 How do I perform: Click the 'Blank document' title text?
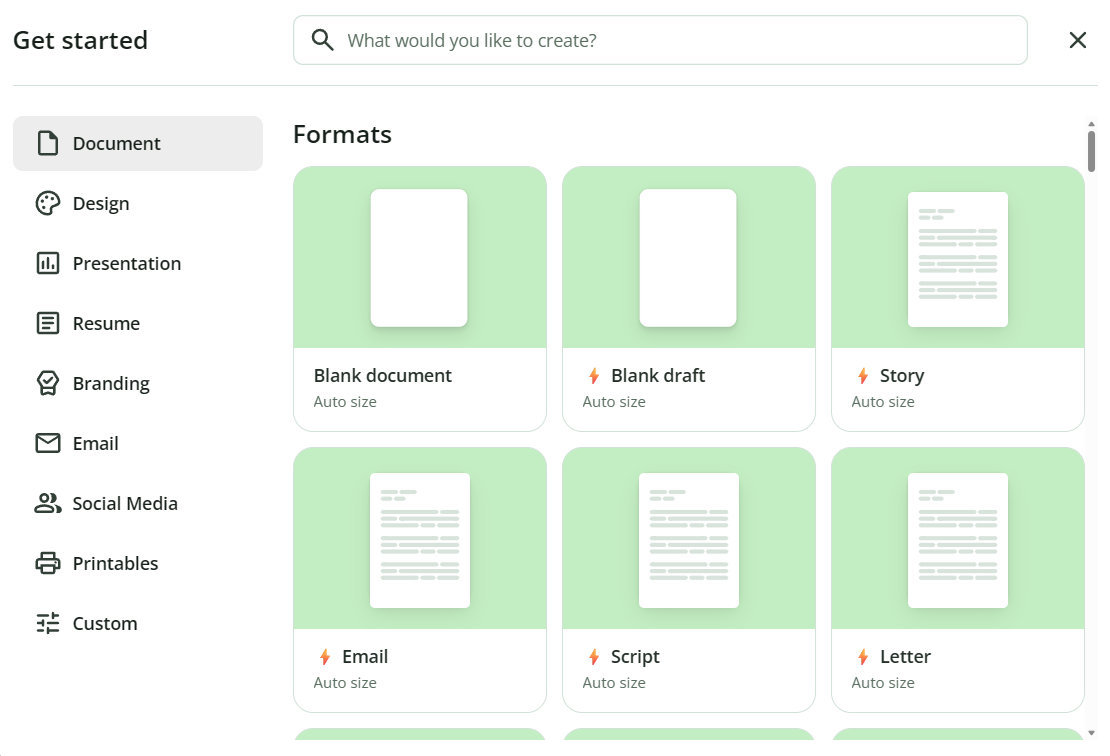383,376
